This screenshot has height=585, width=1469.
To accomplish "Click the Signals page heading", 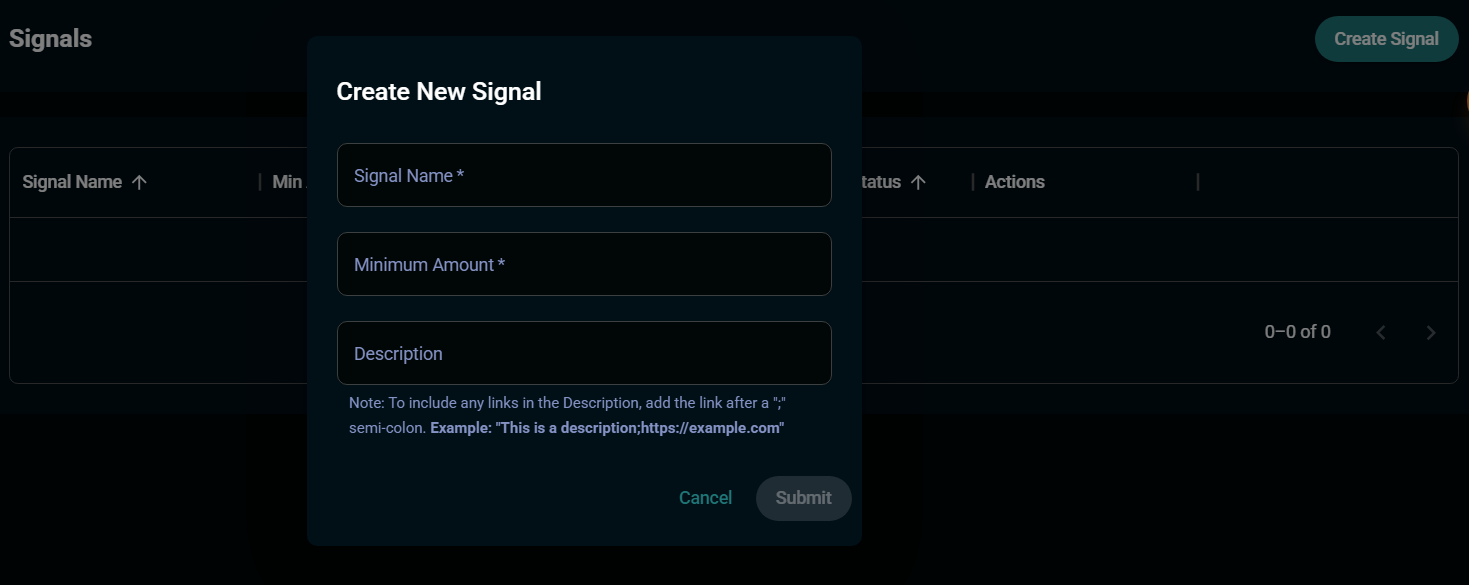I will [50, 38].
